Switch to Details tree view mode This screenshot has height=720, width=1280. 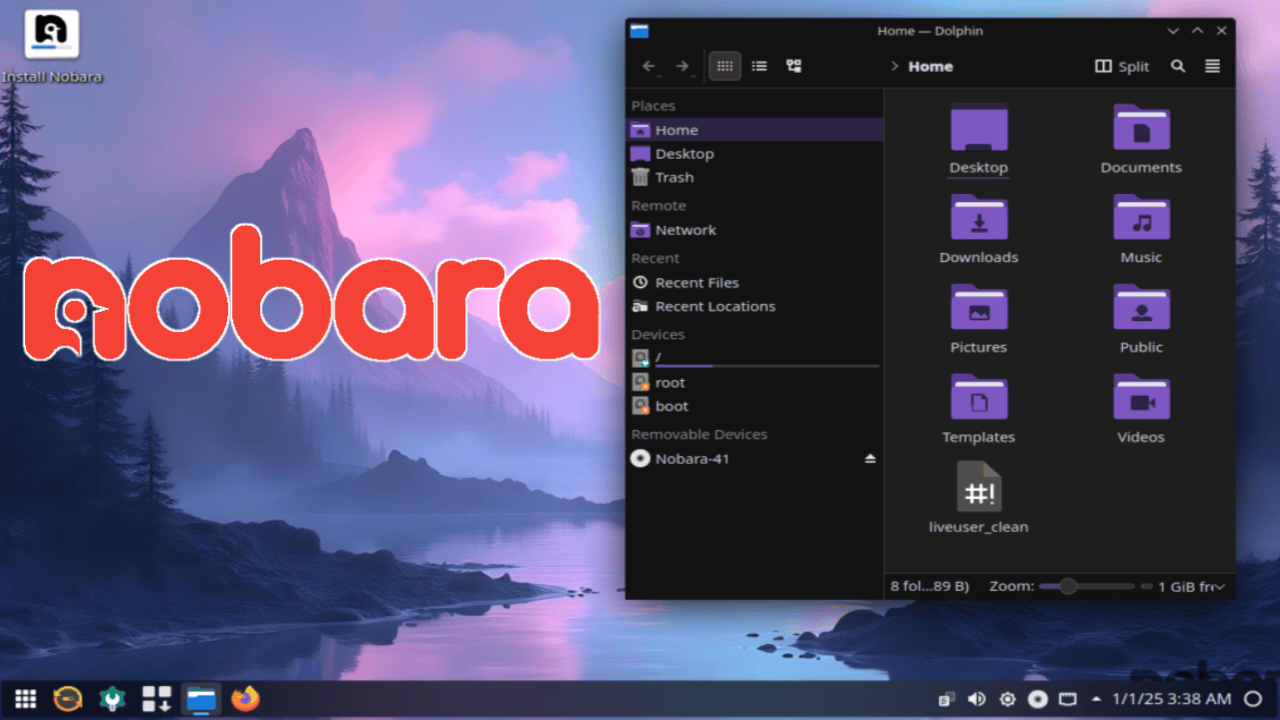coord(793,66)
